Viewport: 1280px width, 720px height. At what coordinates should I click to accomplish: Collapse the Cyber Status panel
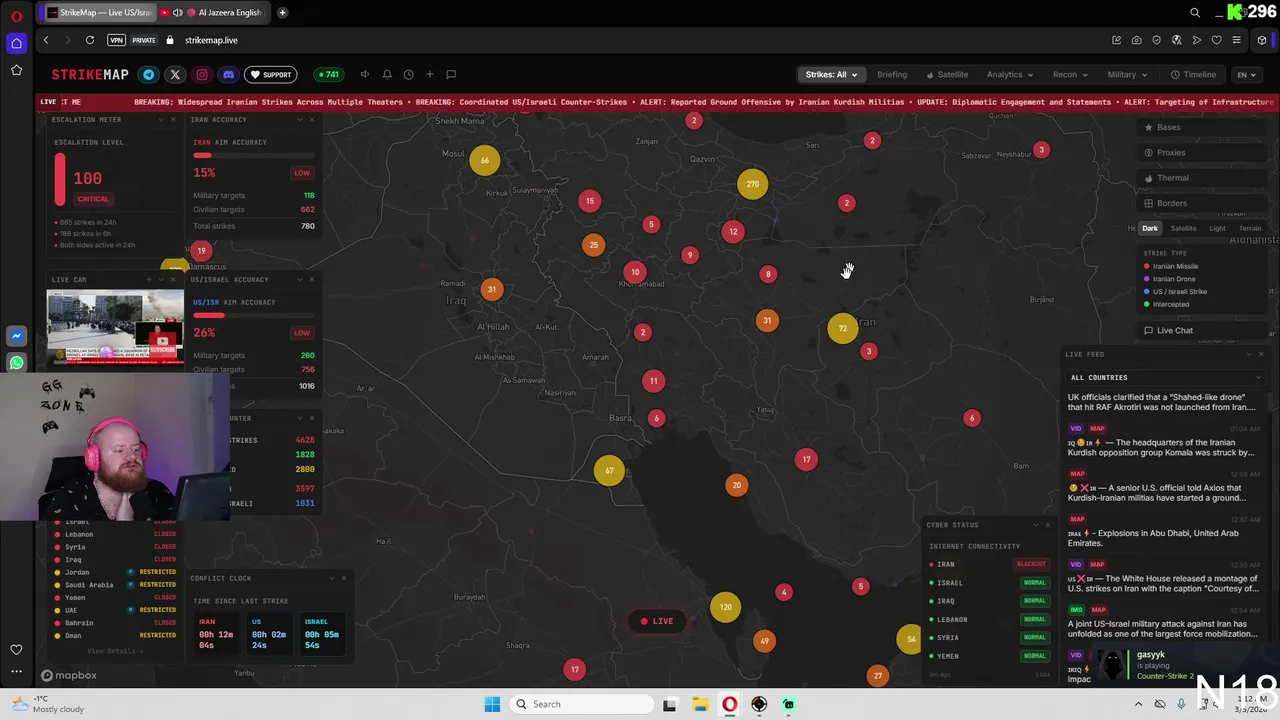tap(1035, 524)
